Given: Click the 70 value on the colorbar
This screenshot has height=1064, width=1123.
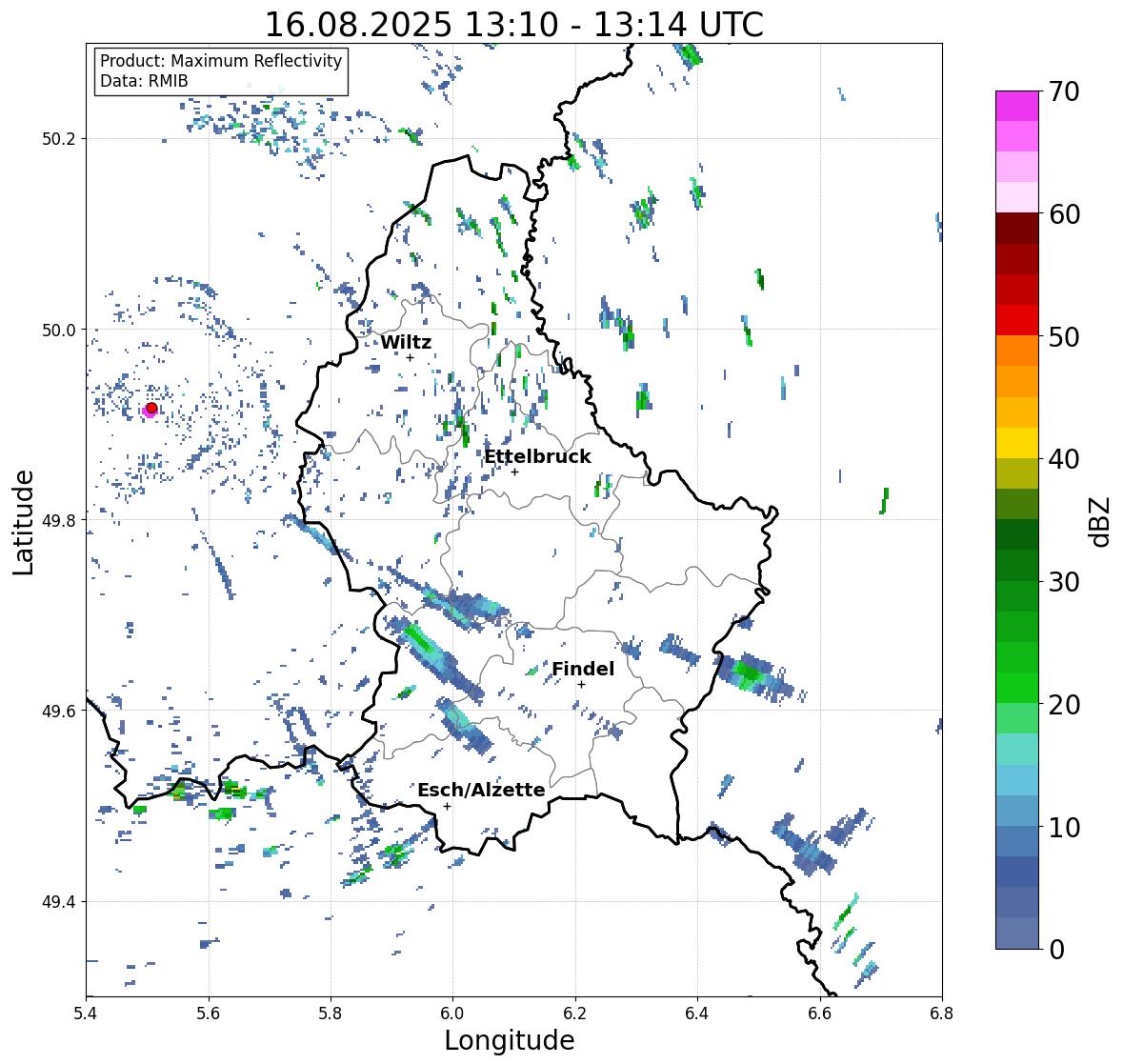Looking at the screenshot, I should pyautogui.click(x=1064, y=91).
